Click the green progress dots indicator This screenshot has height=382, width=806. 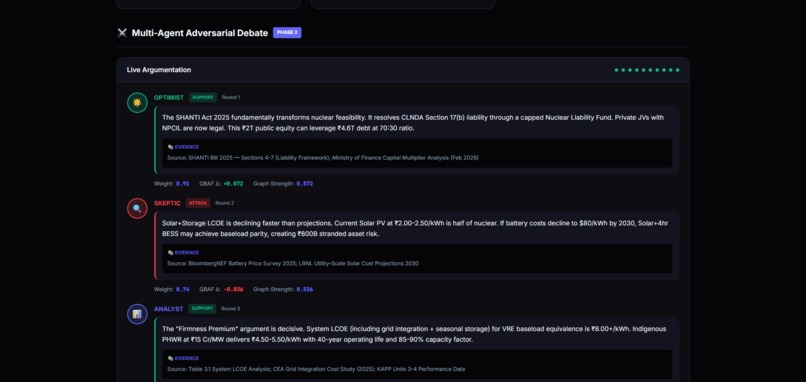[x=647, y=70]
